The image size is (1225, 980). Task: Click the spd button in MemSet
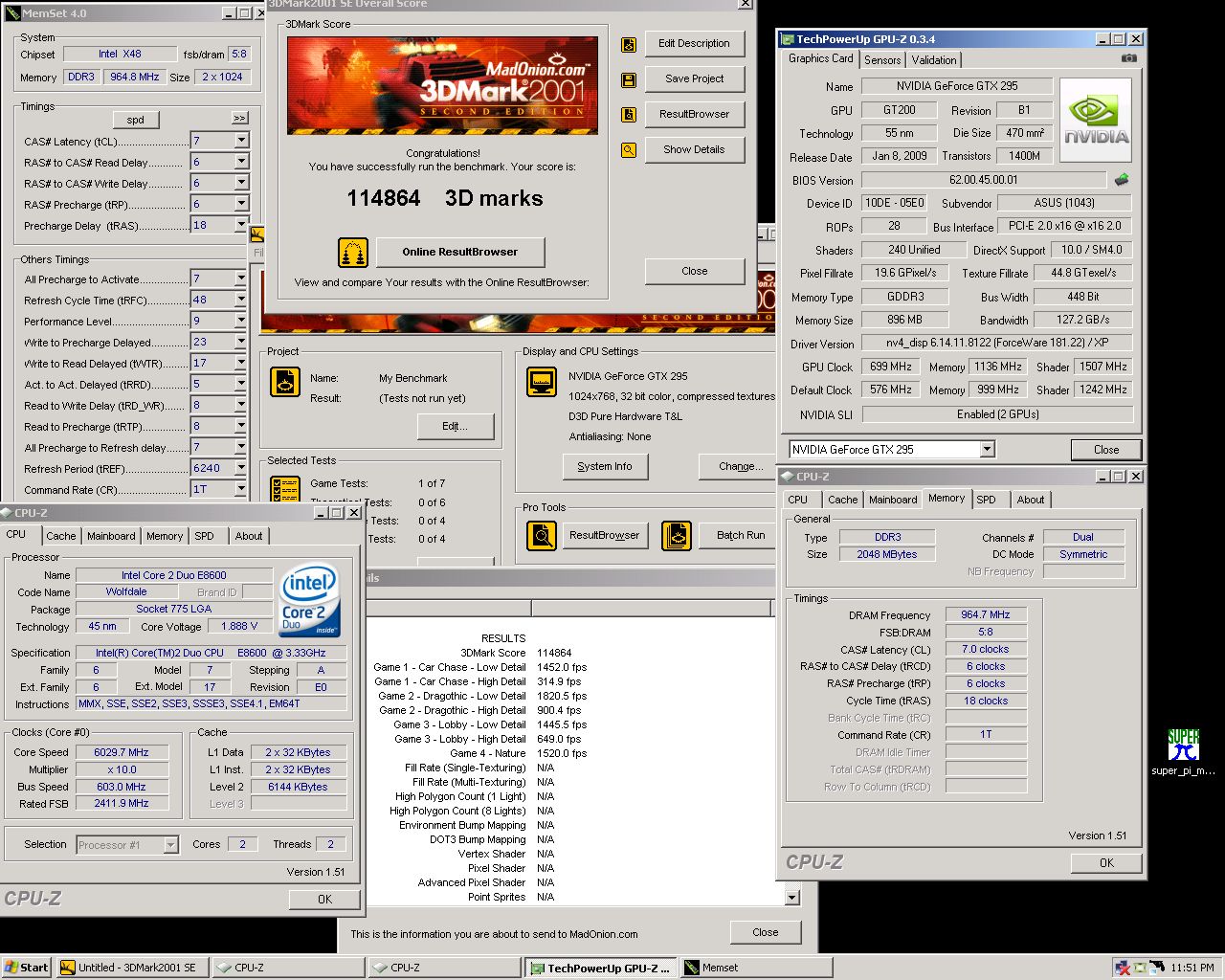tap(135, 120)
